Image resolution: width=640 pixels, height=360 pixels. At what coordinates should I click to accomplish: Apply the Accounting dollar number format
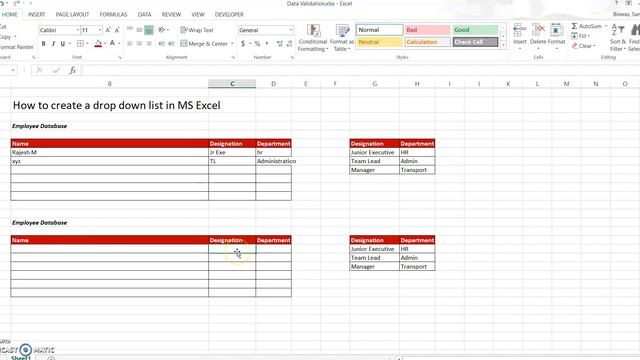[x=243, y=44]
